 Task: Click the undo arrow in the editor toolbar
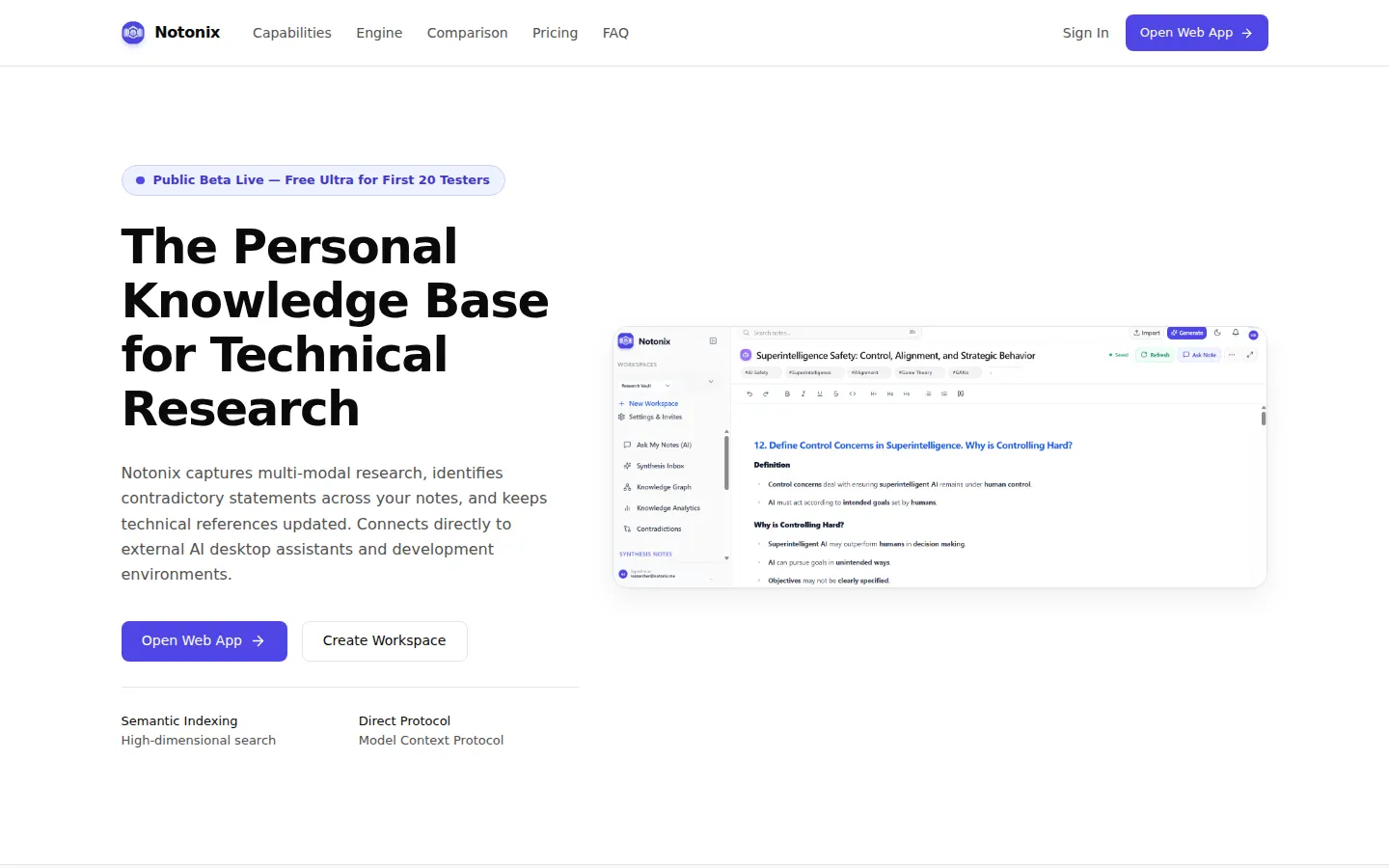click(749, 393)
